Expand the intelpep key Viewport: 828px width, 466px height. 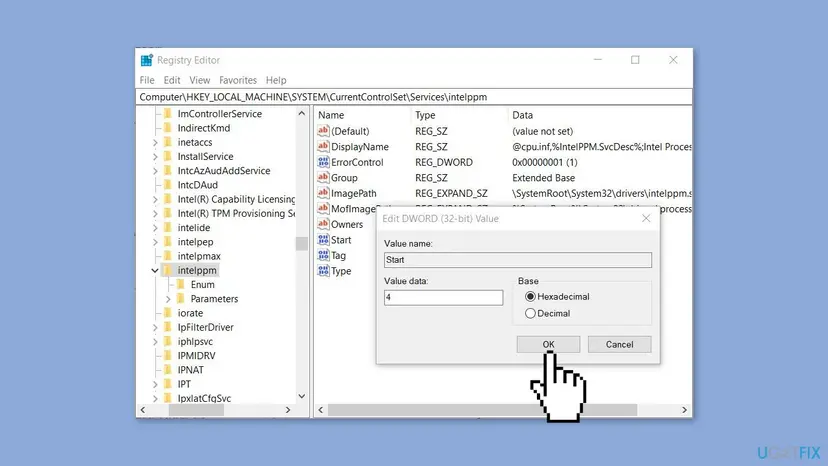(x=155, y=243)
